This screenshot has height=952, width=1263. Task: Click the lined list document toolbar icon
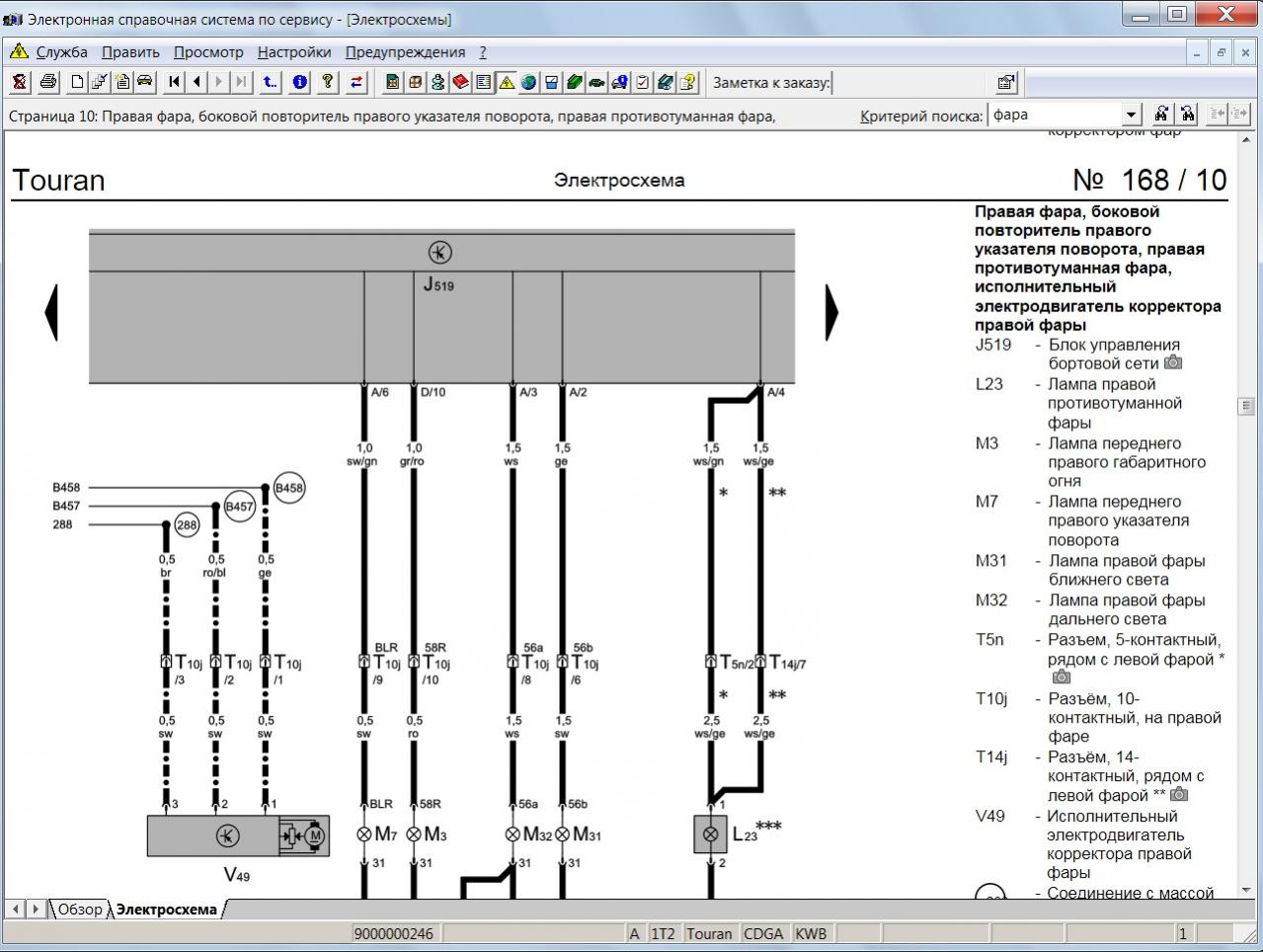[x=484, y=83]
